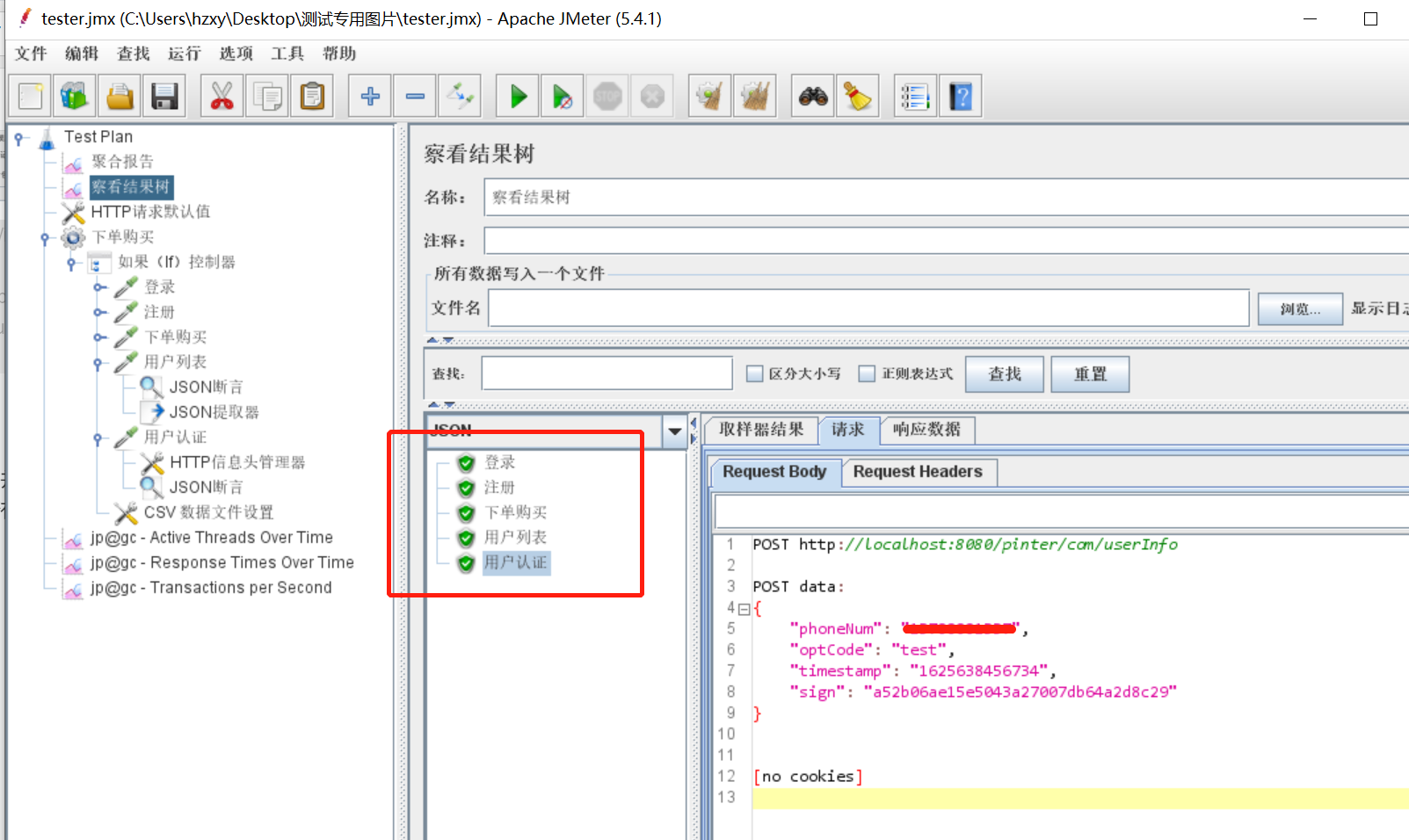Click into the 文件名 input field
Screen dimensions: 1409x840
click(x=868, y=308)
